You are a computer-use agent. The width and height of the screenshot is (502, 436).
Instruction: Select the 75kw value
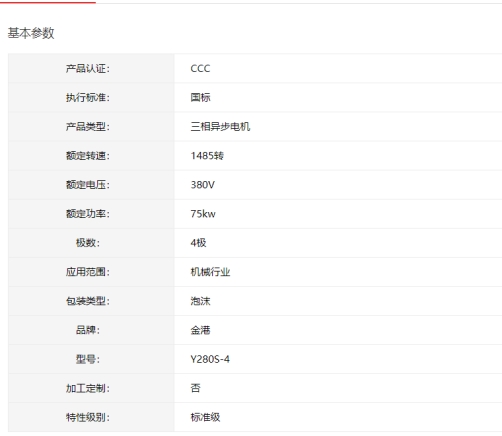pos(203,214)
